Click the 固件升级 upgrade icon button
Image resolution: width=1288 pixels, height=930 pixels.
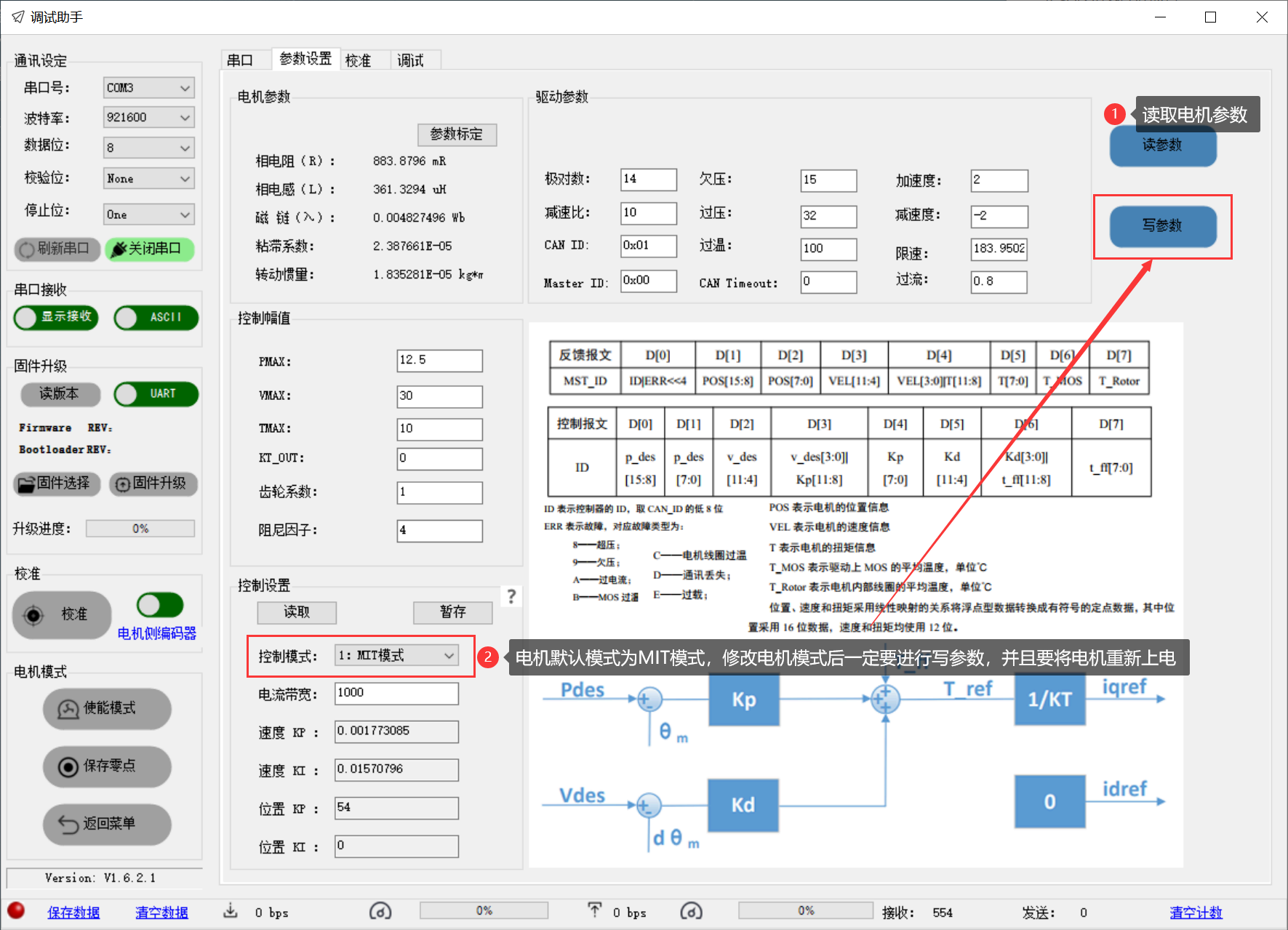click(153, 484)
